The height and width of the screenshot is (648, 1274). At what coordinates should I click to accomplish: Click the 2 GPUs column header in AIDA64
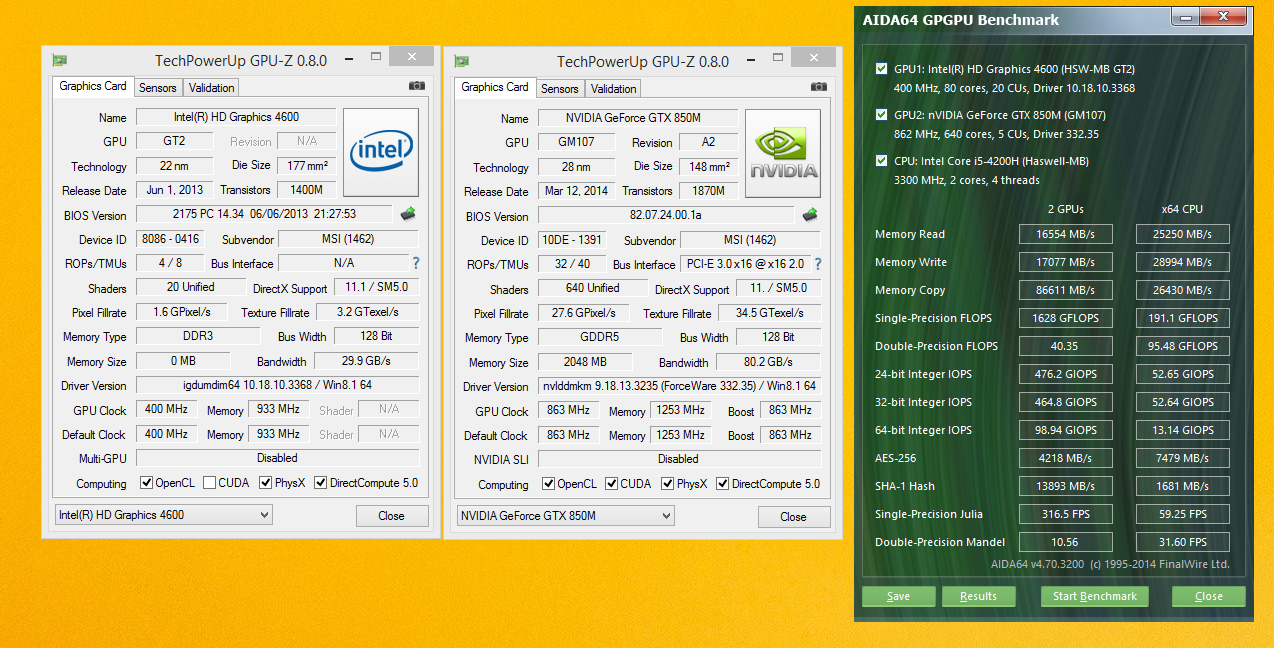[1065, 209]
